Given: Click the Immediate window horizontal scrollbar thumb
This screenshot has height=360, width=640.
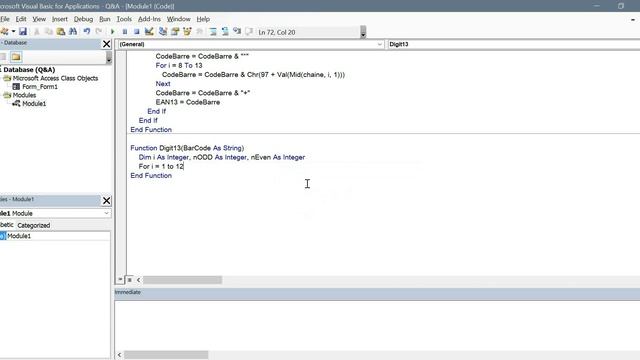Looking at the screenshot, I should [166, 355].
